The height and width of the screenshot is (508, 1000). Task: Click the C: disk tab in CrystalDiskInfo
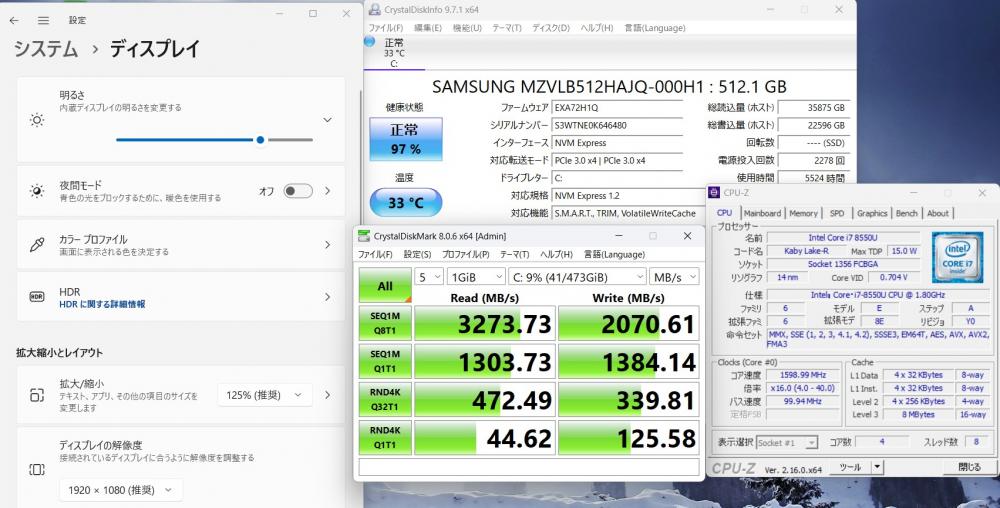click(x=394, y=53)
